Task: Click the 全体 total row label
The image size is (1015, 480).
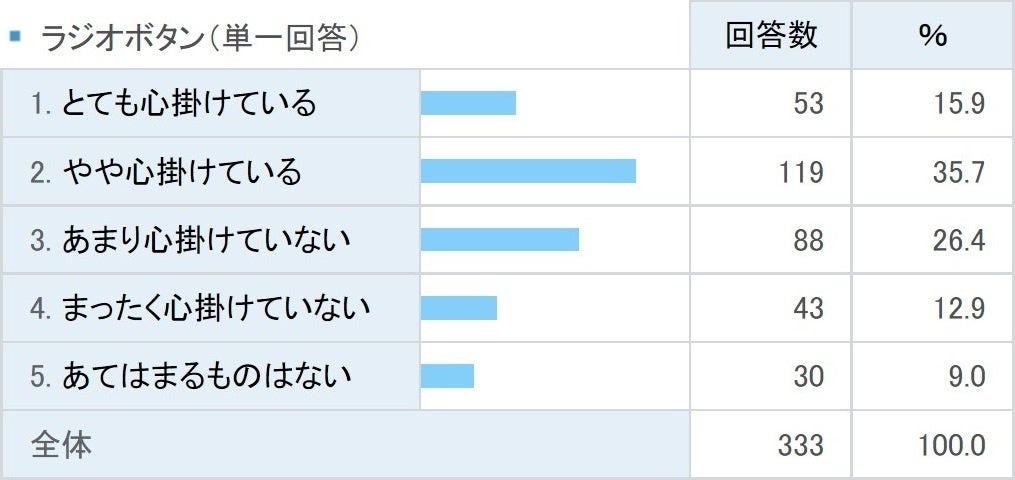Action: pos(62,445)
